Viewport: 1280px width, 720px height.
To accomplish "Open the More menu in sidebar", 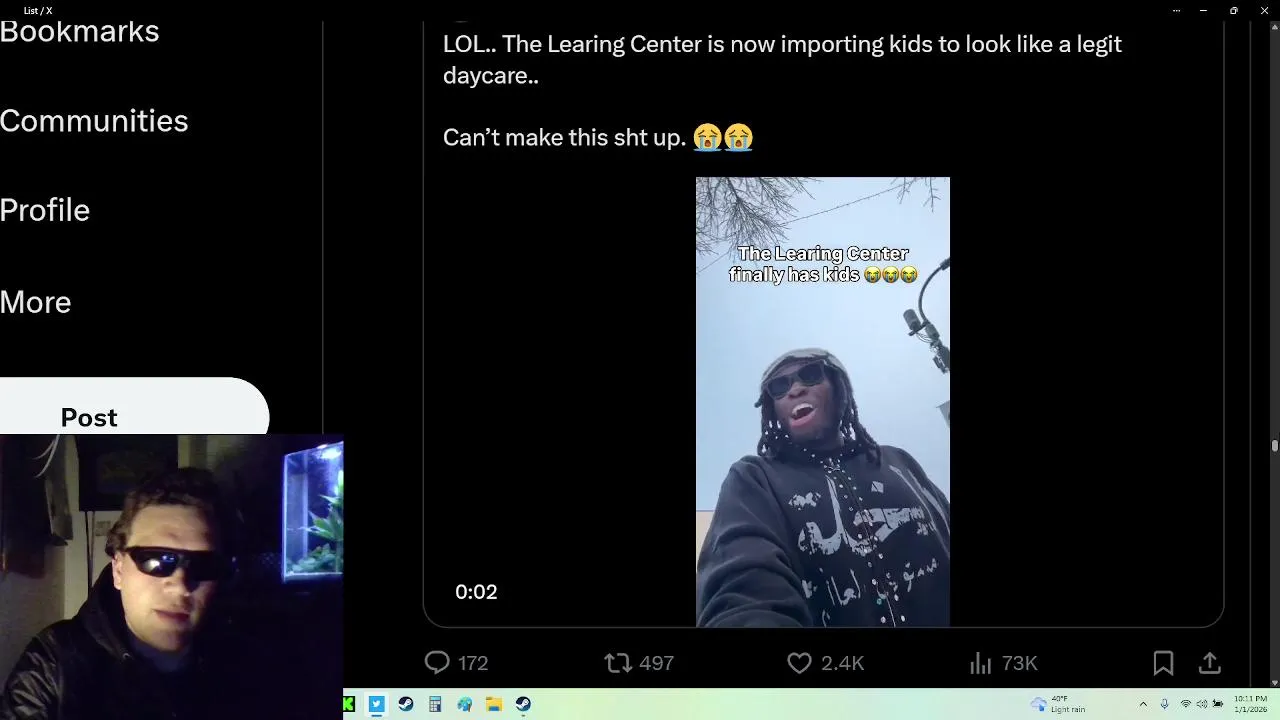I will click(x=36, y=301).
